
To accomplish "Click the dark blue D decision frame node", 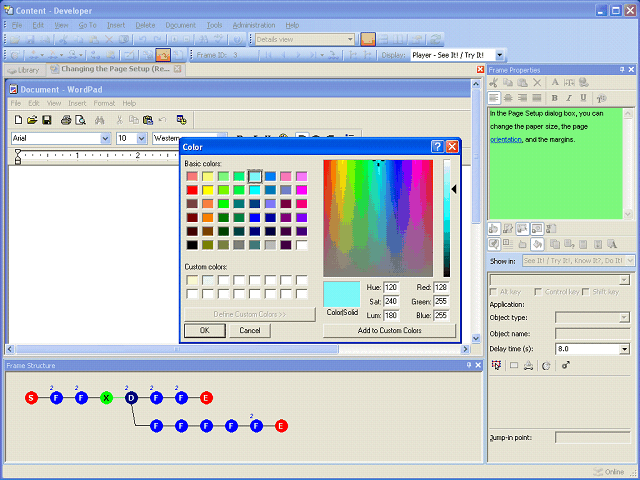I will [131, 398].
